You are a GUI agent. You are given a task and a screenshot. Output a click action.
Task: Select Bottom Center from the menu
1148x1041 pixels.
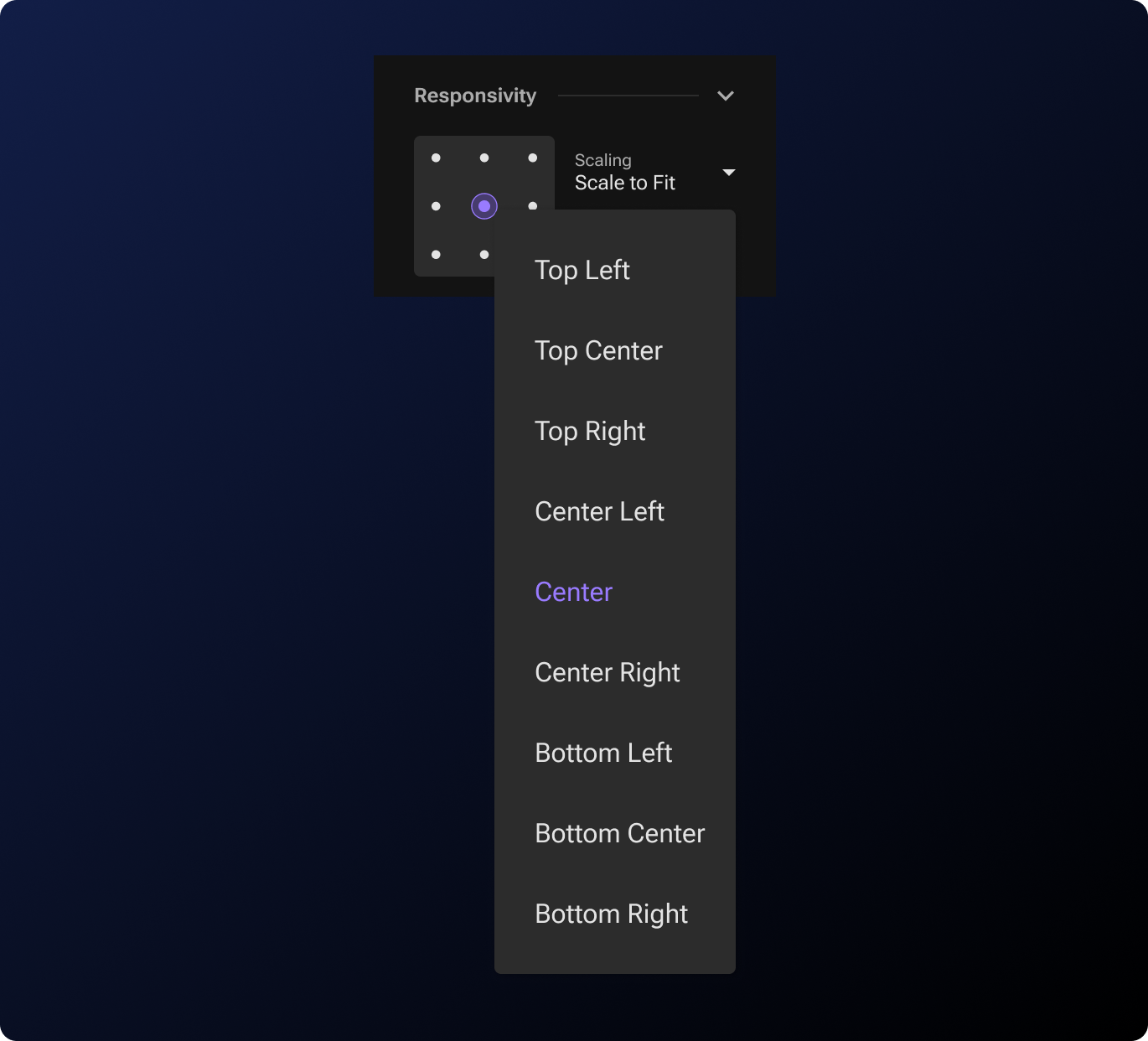click(x=619, y=833)
